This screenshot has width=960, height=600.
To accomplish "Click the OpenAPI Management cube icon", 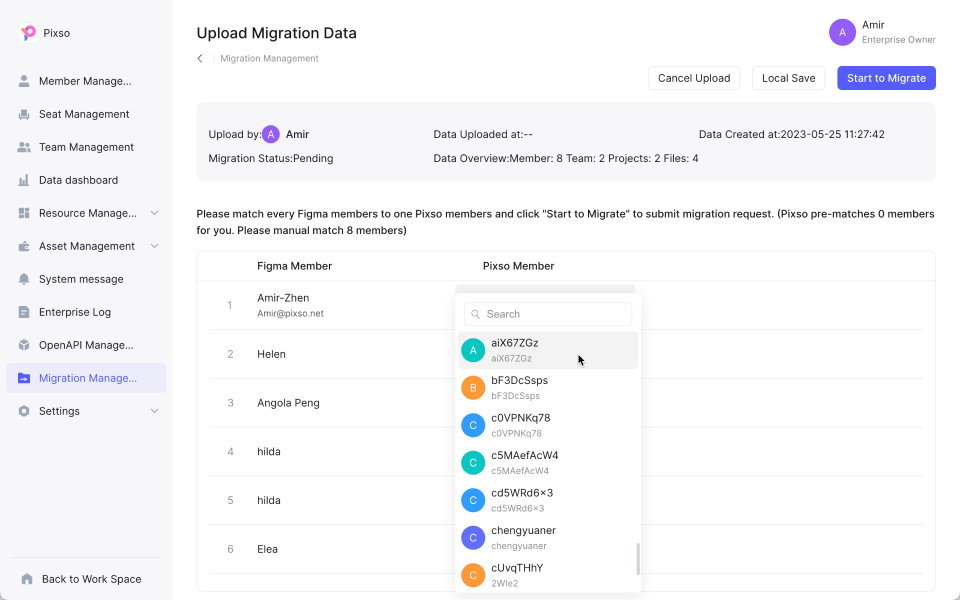I will click(24, 345).
